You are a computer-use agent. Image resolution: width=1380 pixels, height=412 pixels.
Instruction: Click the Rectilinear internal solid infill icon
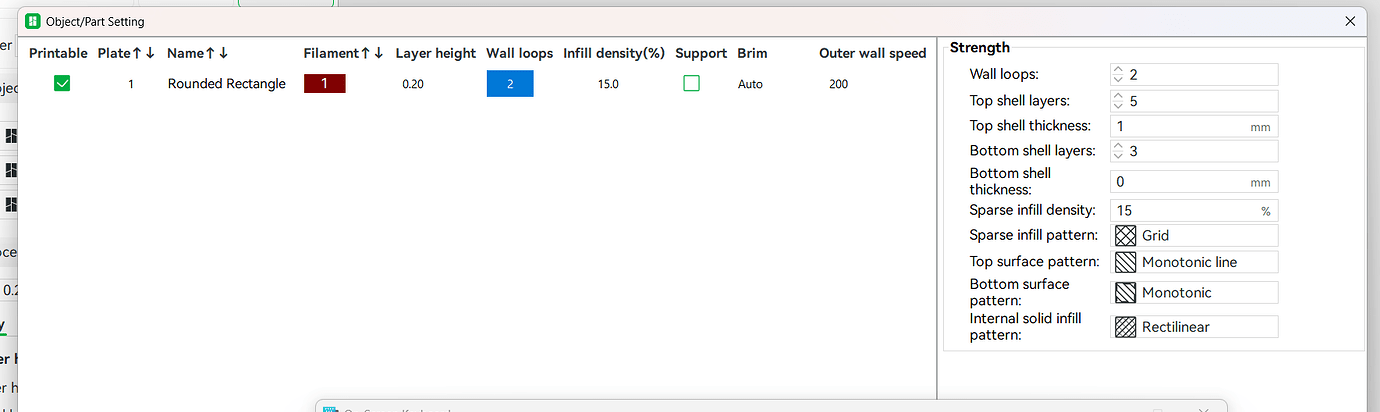point(1125,327)
